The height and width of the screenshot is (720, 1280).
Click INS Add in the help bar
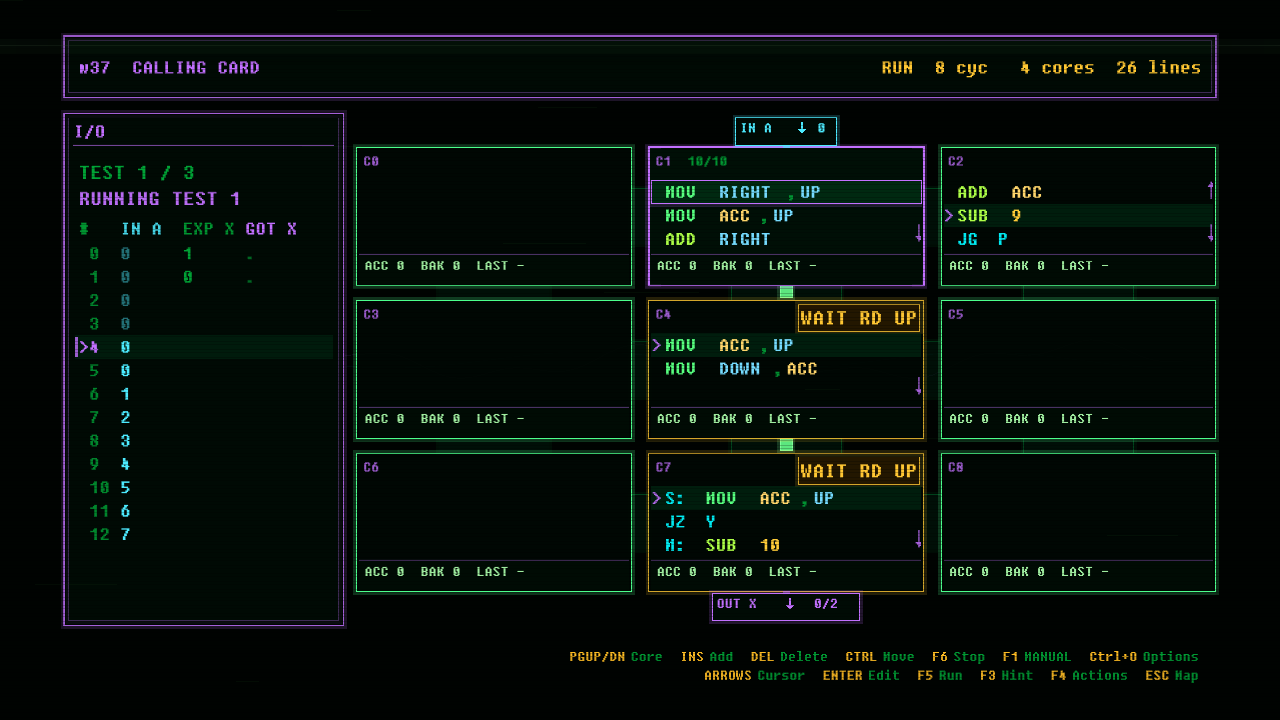(706, 657)
